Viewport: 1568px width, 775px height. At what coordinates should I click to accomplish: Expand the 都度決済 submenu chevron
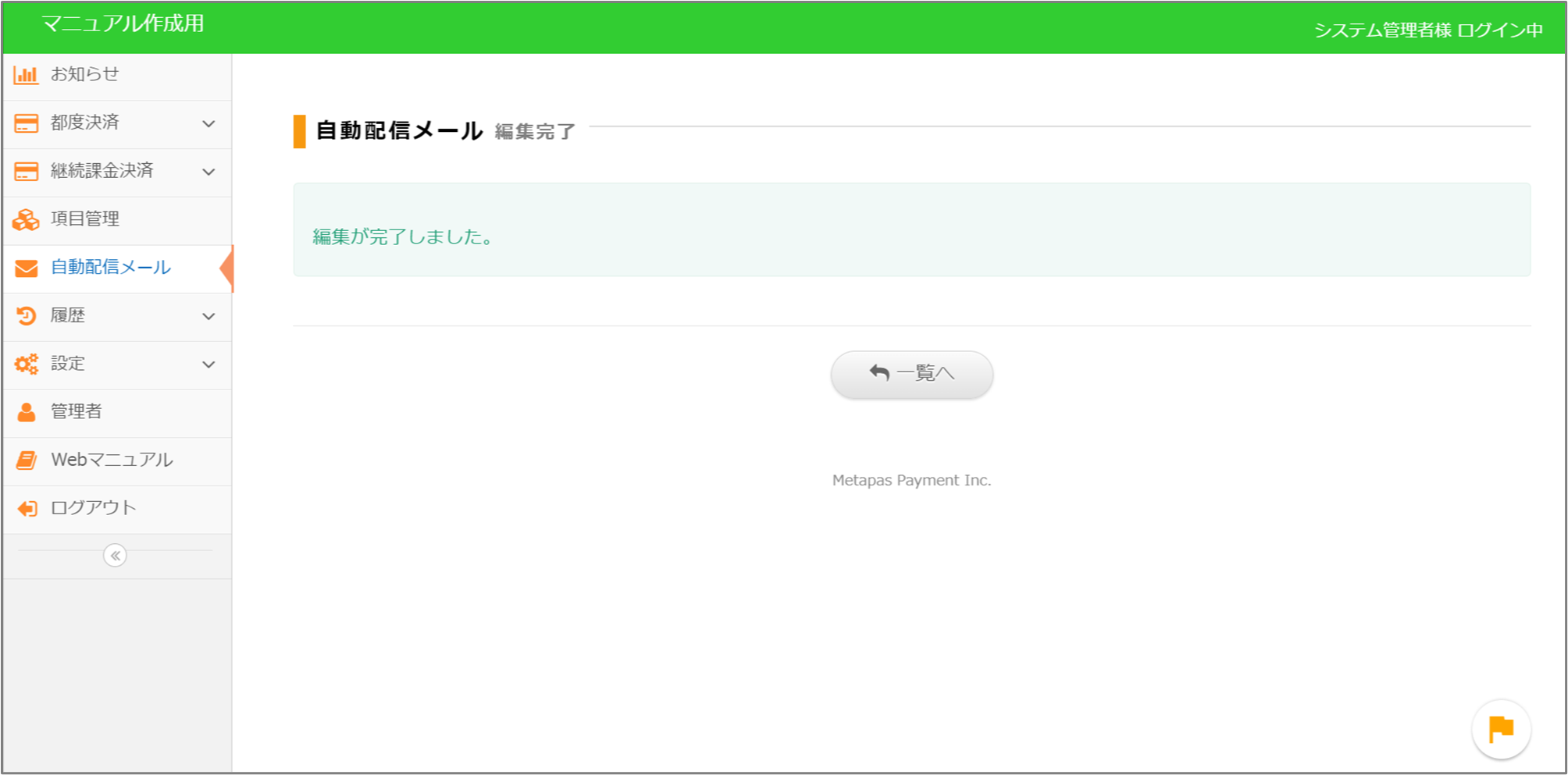coord(208,123)
